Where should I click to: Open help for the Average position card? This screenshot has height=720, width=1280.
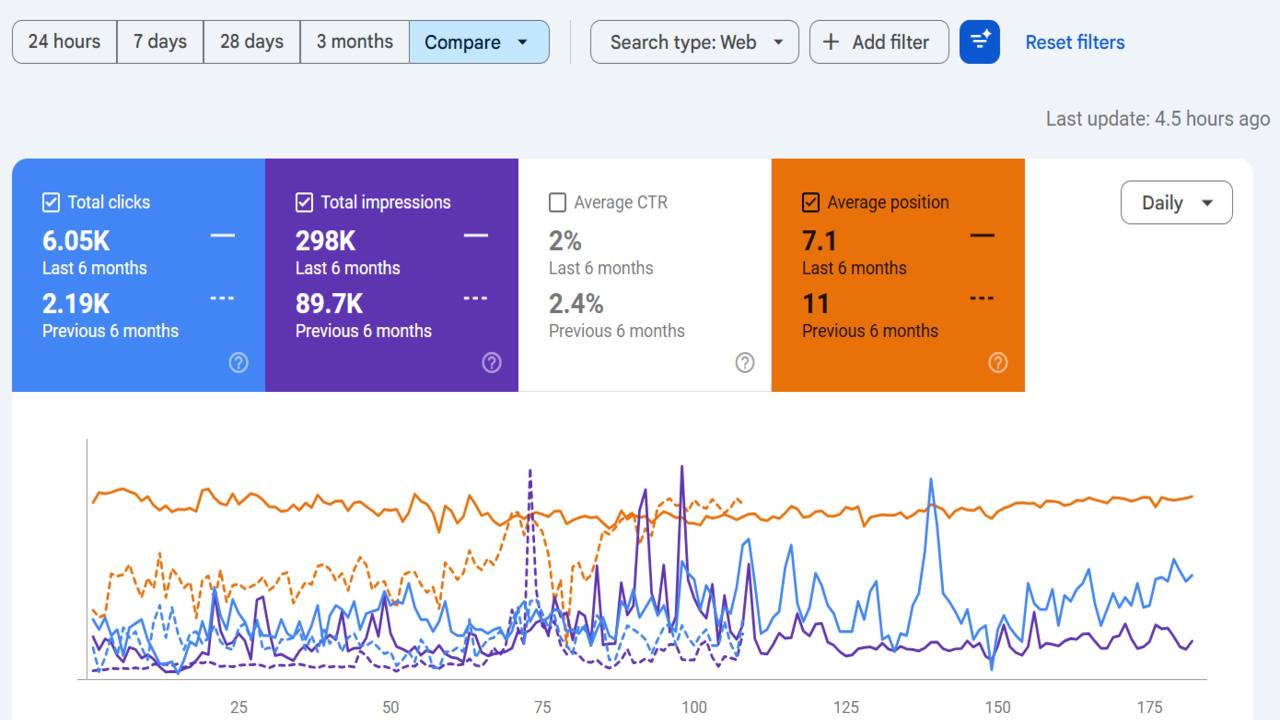(998, 363)
